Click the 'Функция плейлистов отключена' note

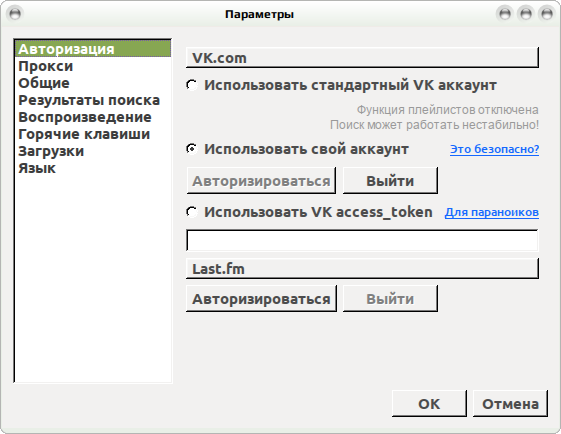click(448, 110)
